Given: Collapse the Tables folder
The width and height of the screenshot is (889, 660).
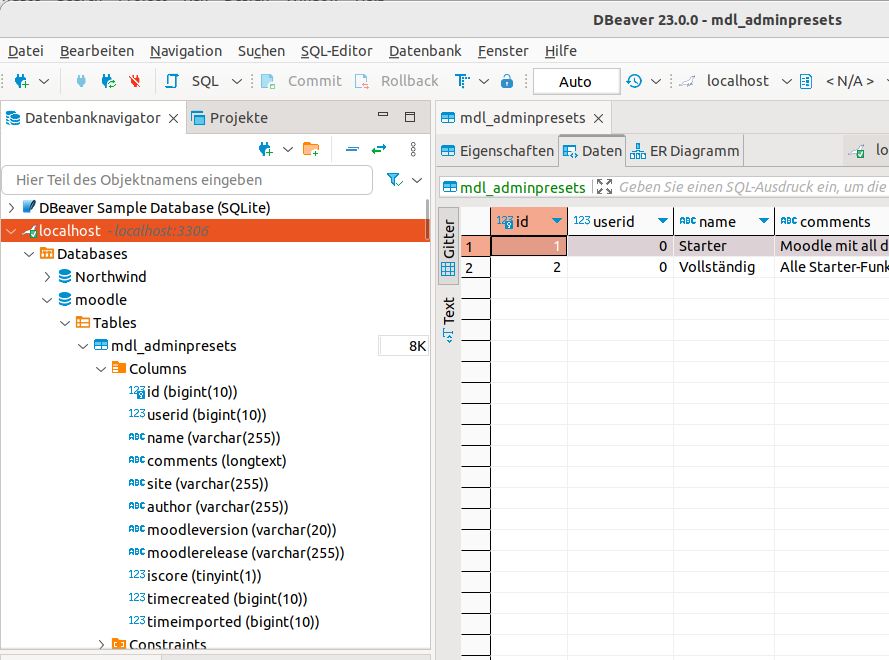Looking at the screenshot, I should pyautogui.click(x=66, y=323).
